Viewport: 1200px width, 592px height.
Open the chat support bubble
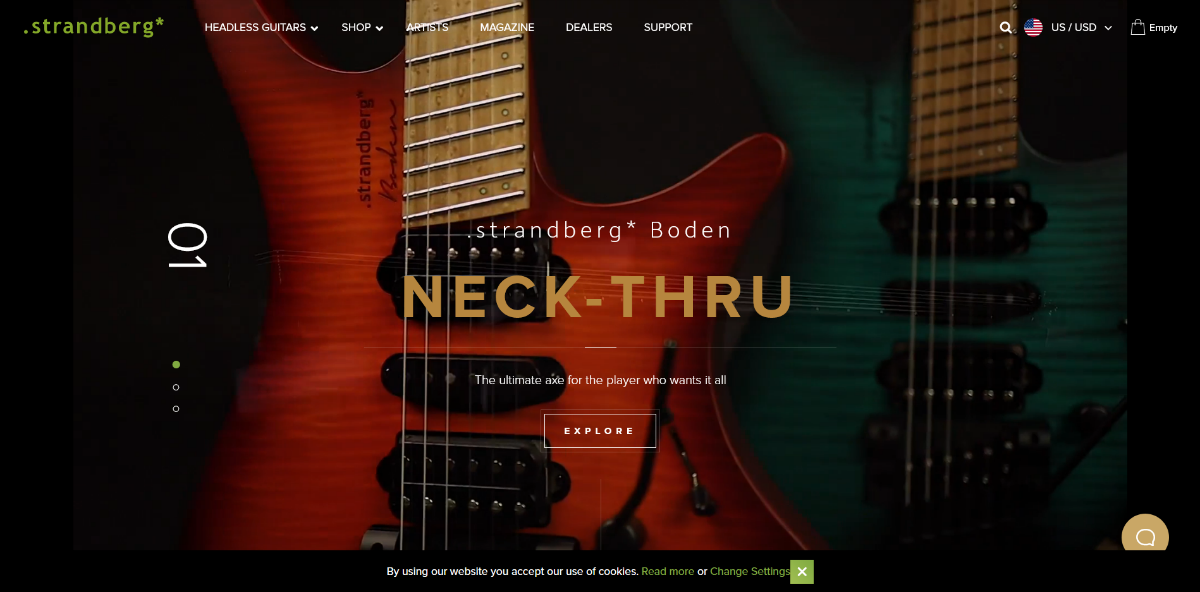pos(1145,538)
